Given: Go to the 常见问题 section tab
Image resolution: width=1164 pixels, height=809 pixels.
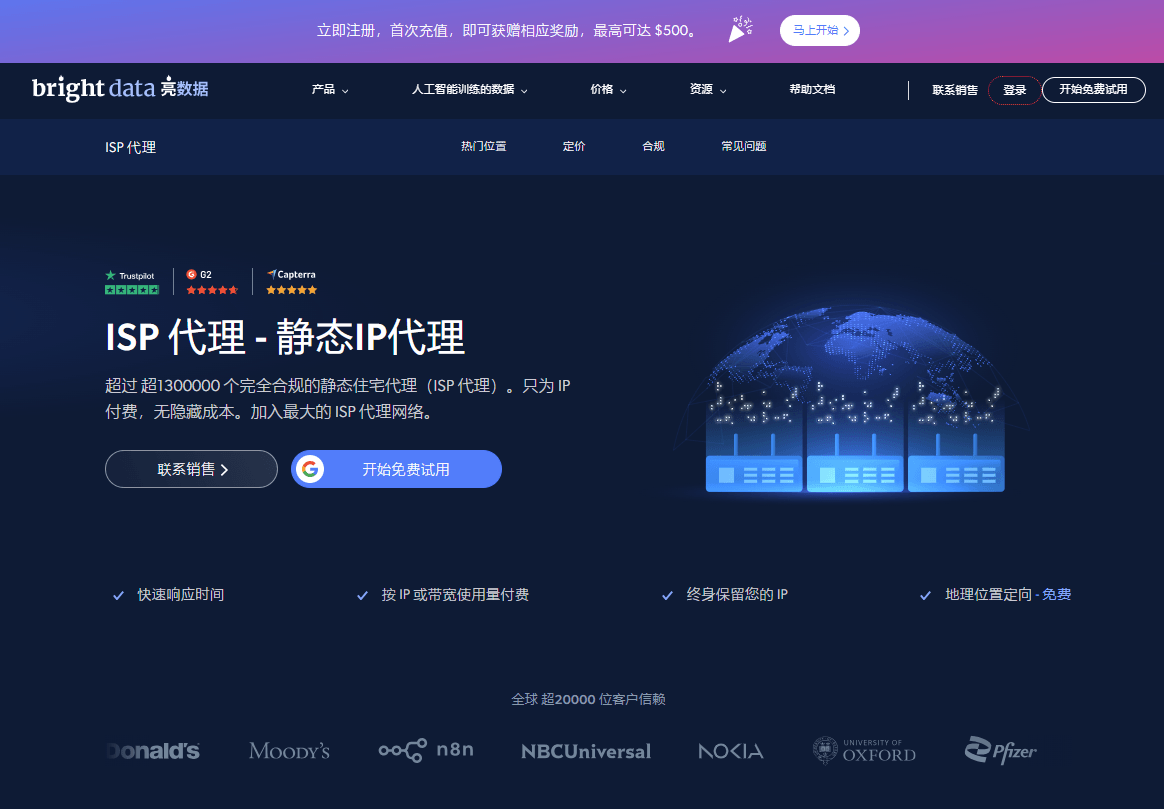Looking at the screenshot, I should pos(744,146).
